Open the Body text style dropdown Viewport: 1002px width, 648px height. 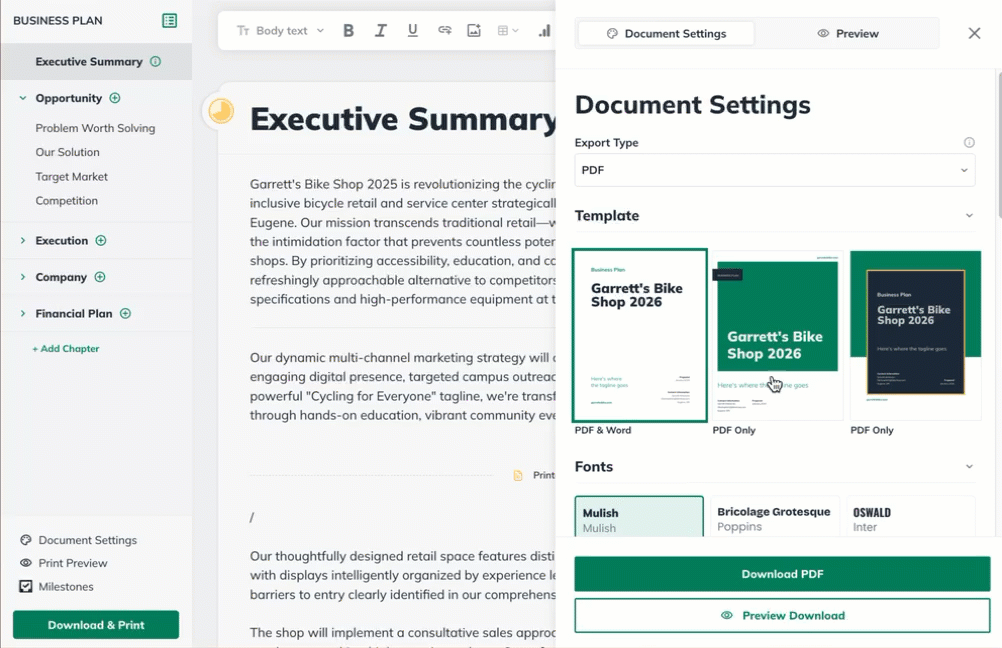[280, 31]
